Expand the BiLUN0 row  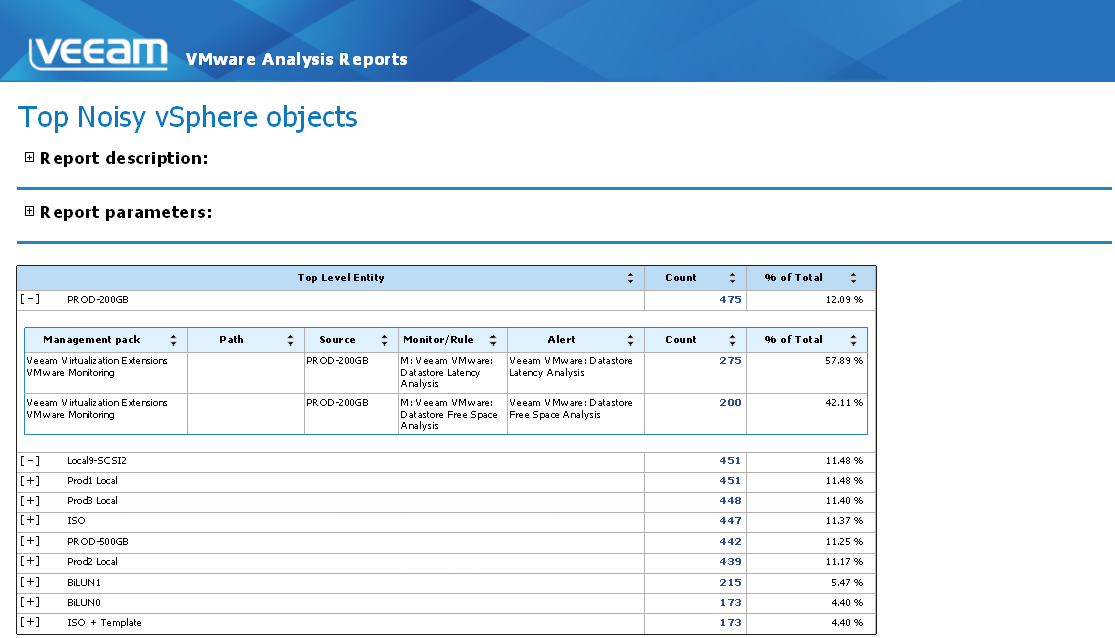pos(30,602)
